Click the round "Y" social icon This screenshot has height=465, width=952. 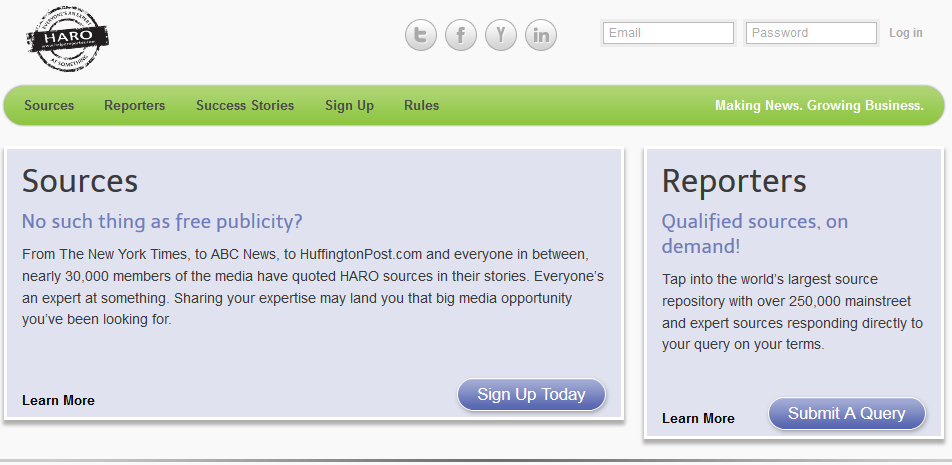[501, 36]
